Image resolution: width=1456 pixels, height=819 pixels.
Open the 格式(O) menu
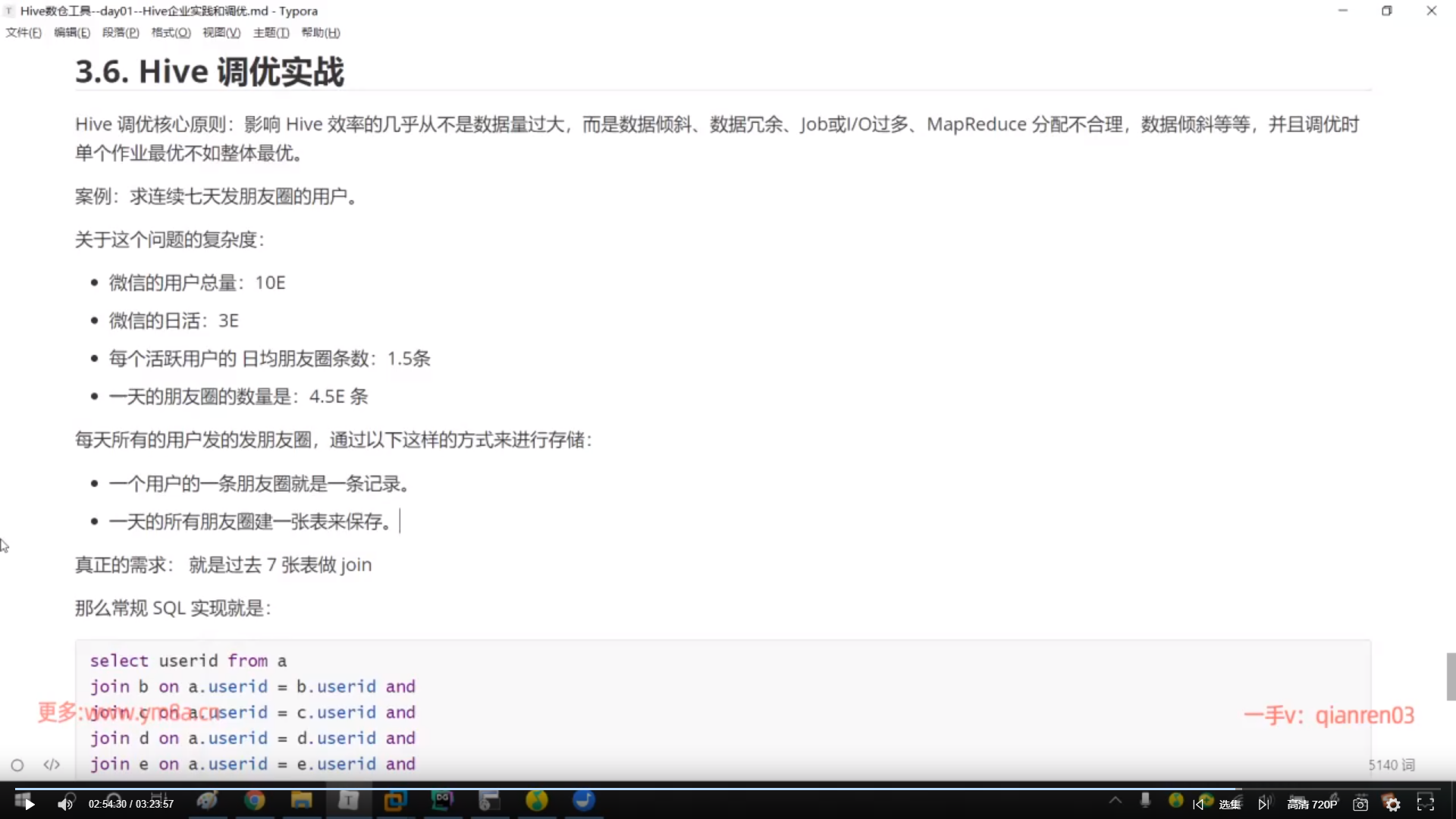tap(171, 33)
